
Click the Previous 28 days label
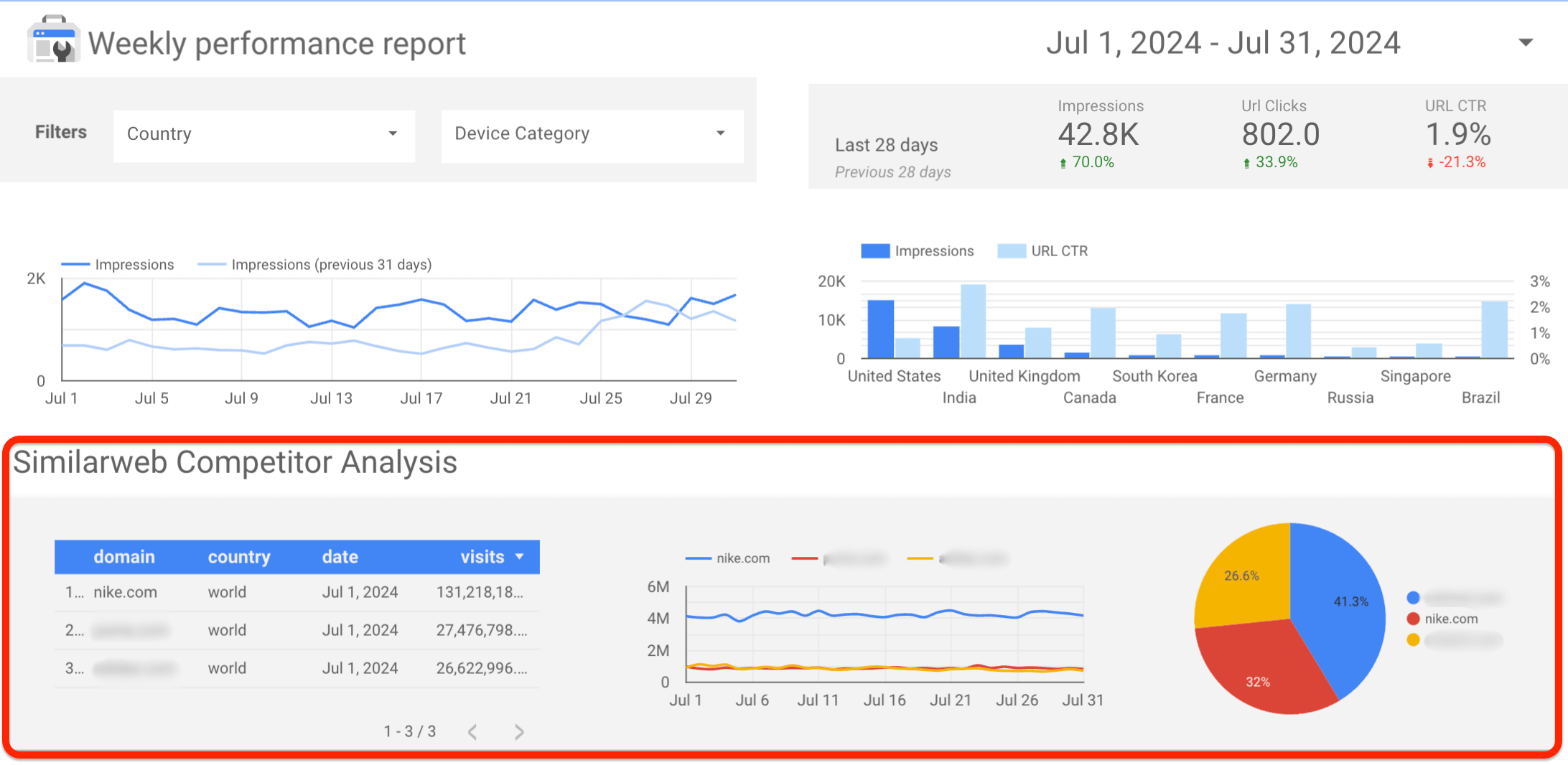click(892, 172)
